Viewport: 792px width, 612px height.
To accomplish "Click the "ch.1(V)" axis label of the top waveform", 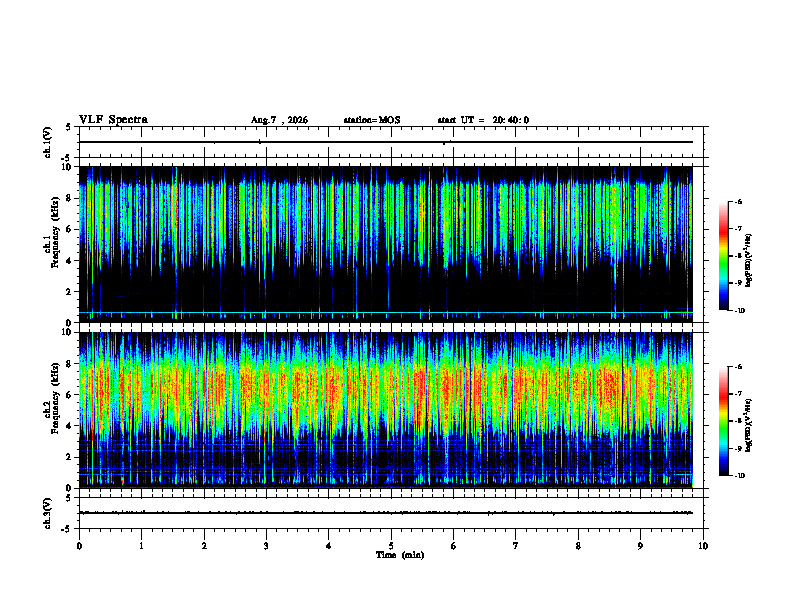I will pyautogui.click(x=47, y=142).
